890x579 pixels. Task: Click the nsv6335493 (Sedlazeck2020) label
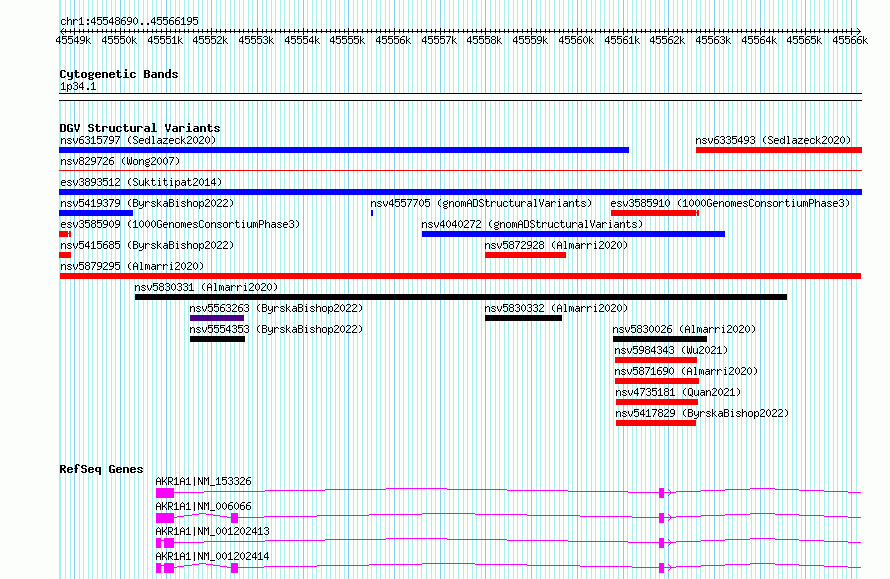pyautogui.click(x=773, y=140)
